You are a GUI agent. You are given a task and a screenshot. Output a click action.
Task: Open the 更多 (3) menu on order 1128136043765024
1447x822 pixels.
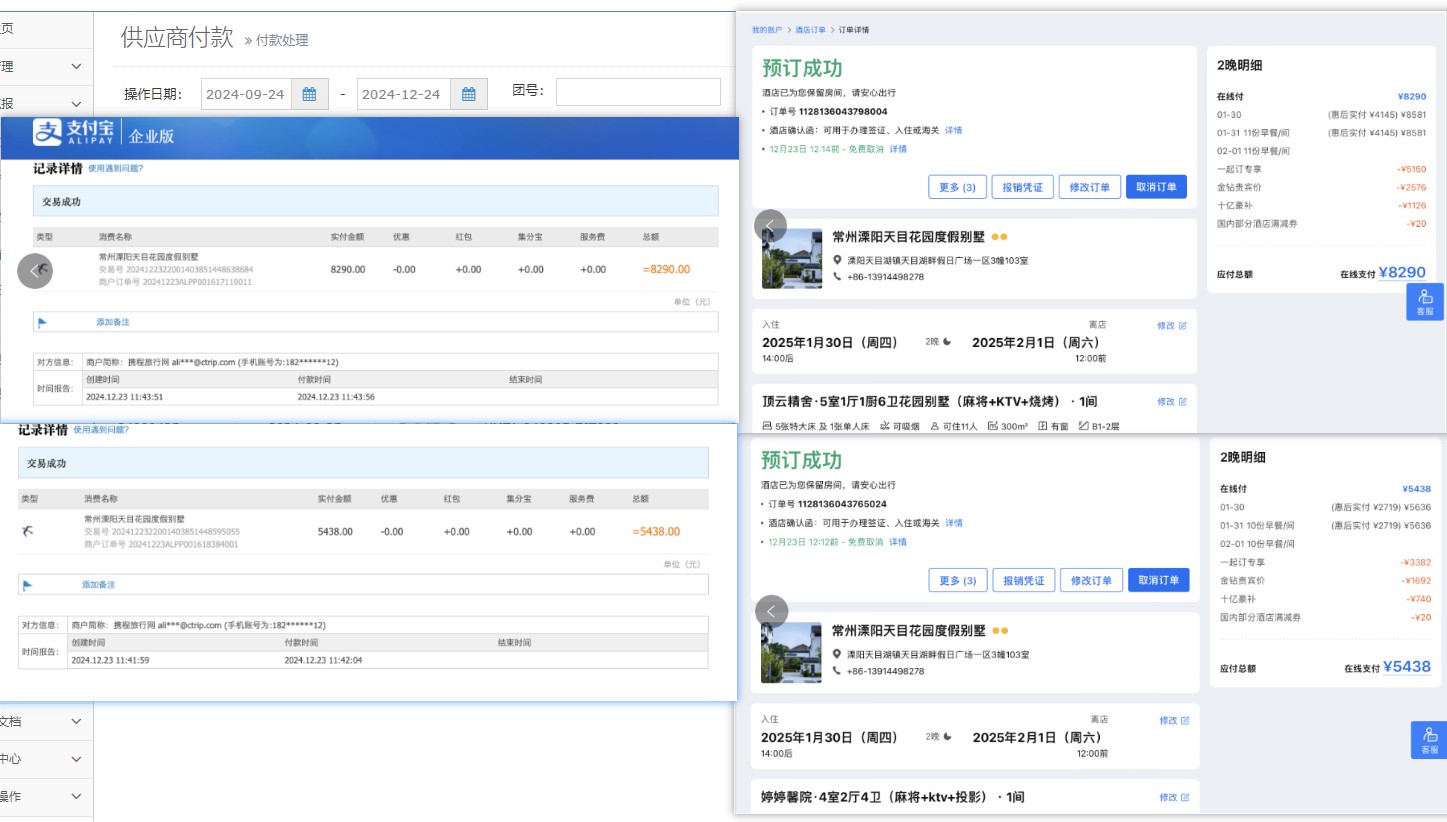[957, 580]
